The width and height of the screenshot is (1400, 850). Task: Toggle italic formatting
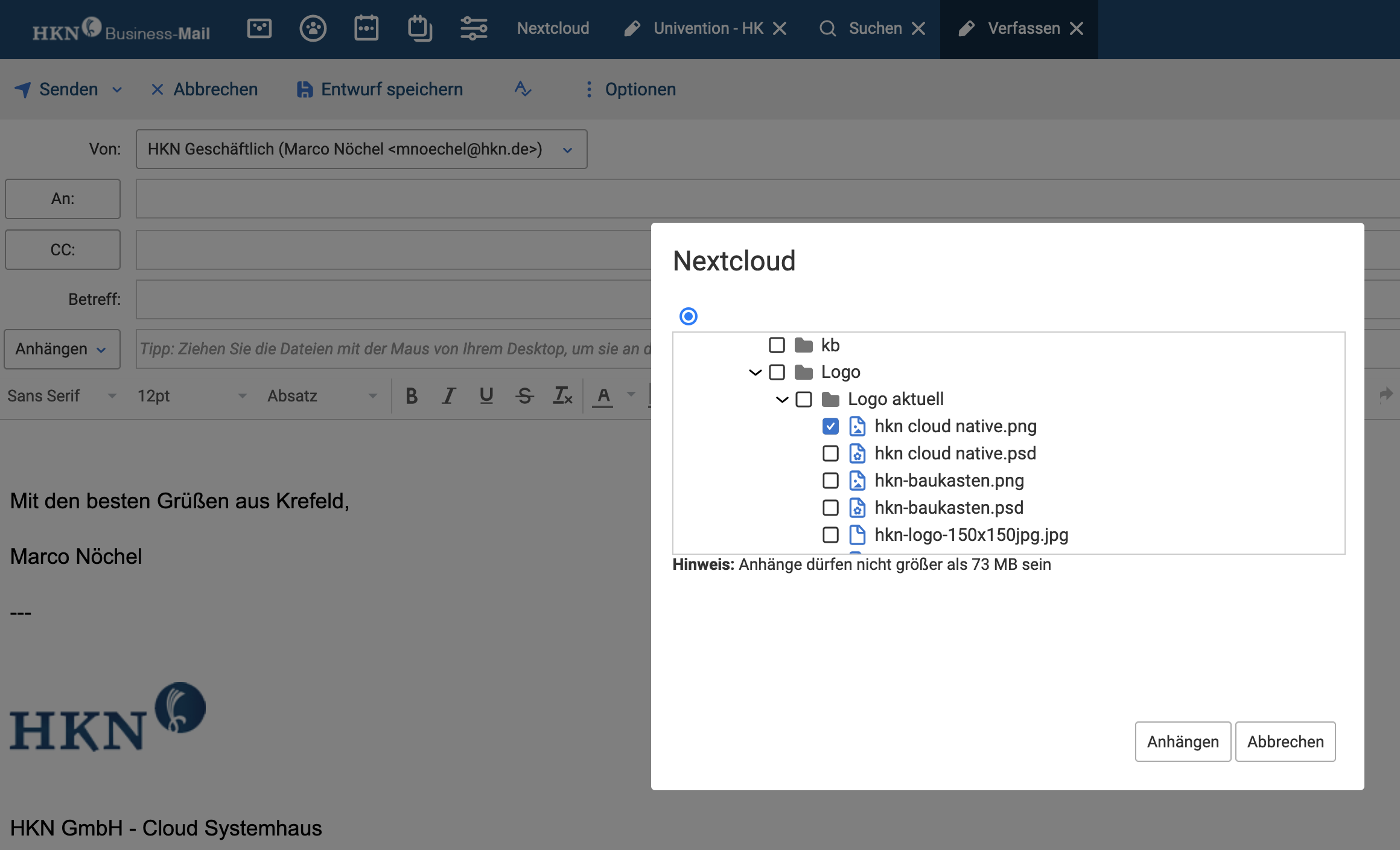pyautogui.click(x=448, y=396)
